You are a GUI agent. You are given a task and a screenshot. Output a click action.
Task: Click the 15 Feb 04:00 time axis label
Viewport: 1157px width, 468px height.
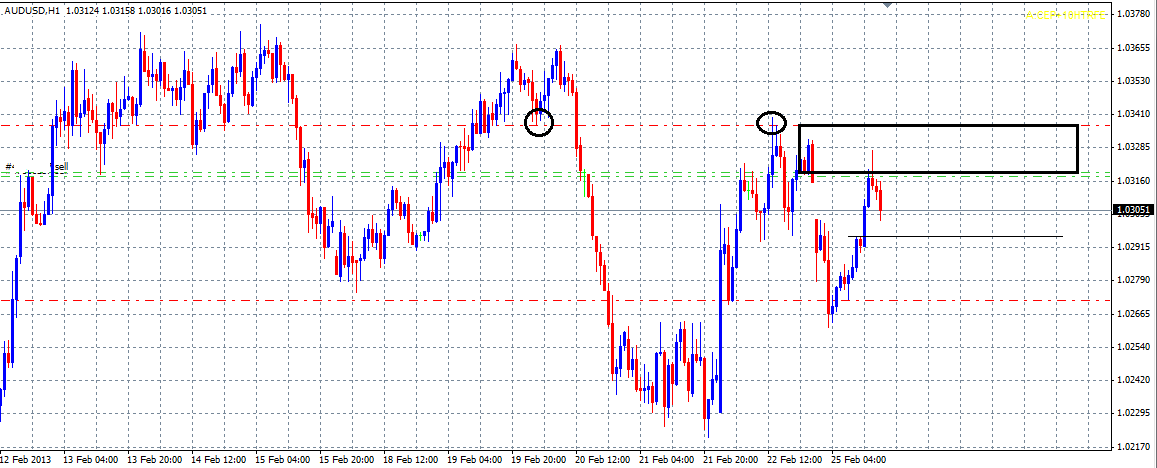coord(282,460)
